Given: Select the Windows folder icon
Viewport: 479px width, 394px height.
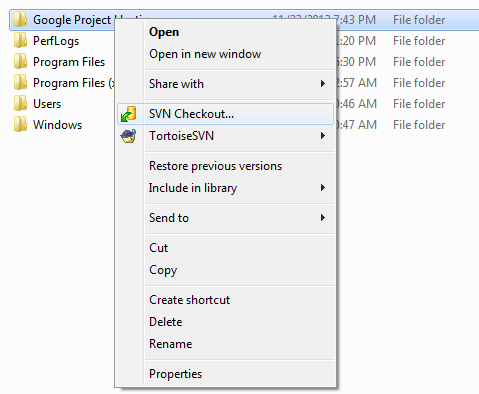Looking at the screenshot, I should click(20, 125).
